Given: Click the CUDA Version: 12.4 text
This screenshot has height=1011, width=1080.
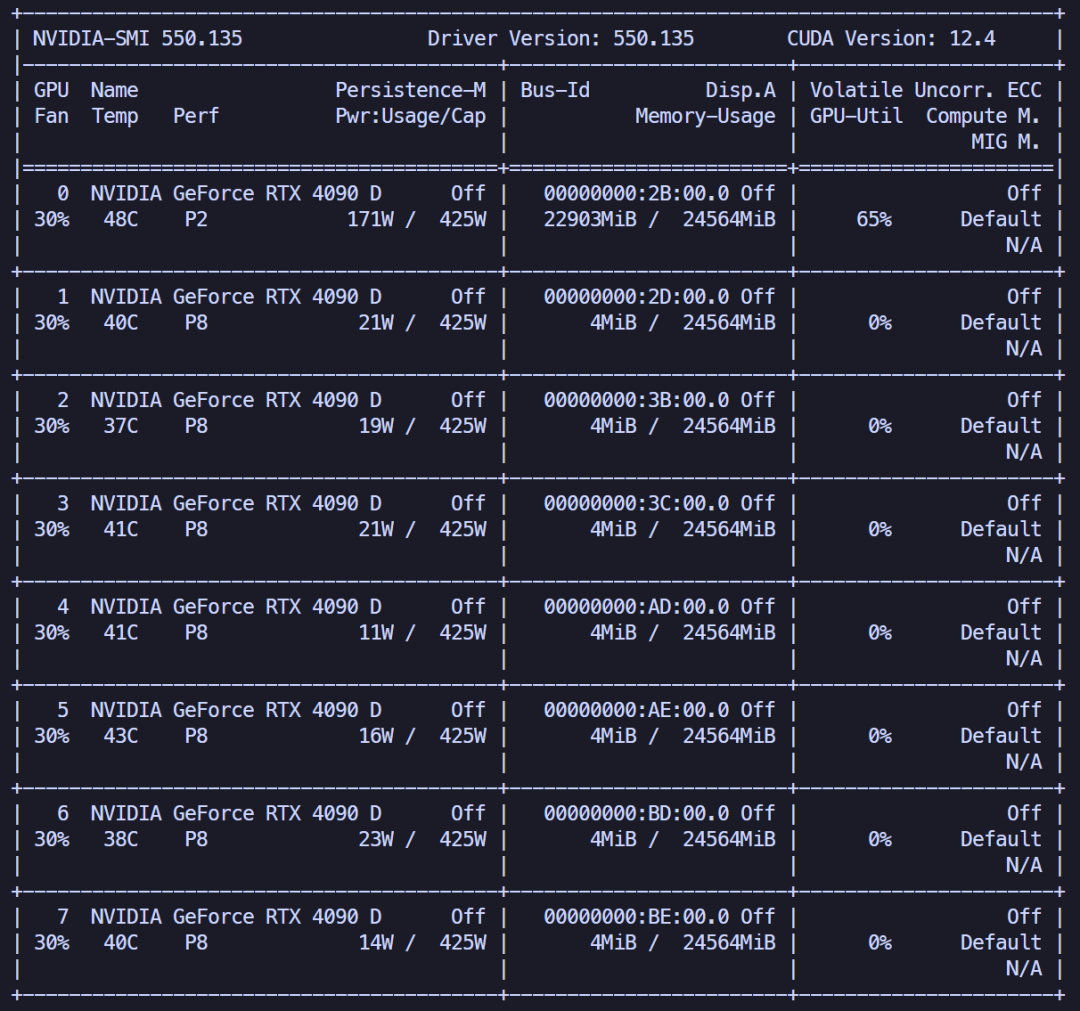Looking at the screenshot, I should (x=891, y=39).
